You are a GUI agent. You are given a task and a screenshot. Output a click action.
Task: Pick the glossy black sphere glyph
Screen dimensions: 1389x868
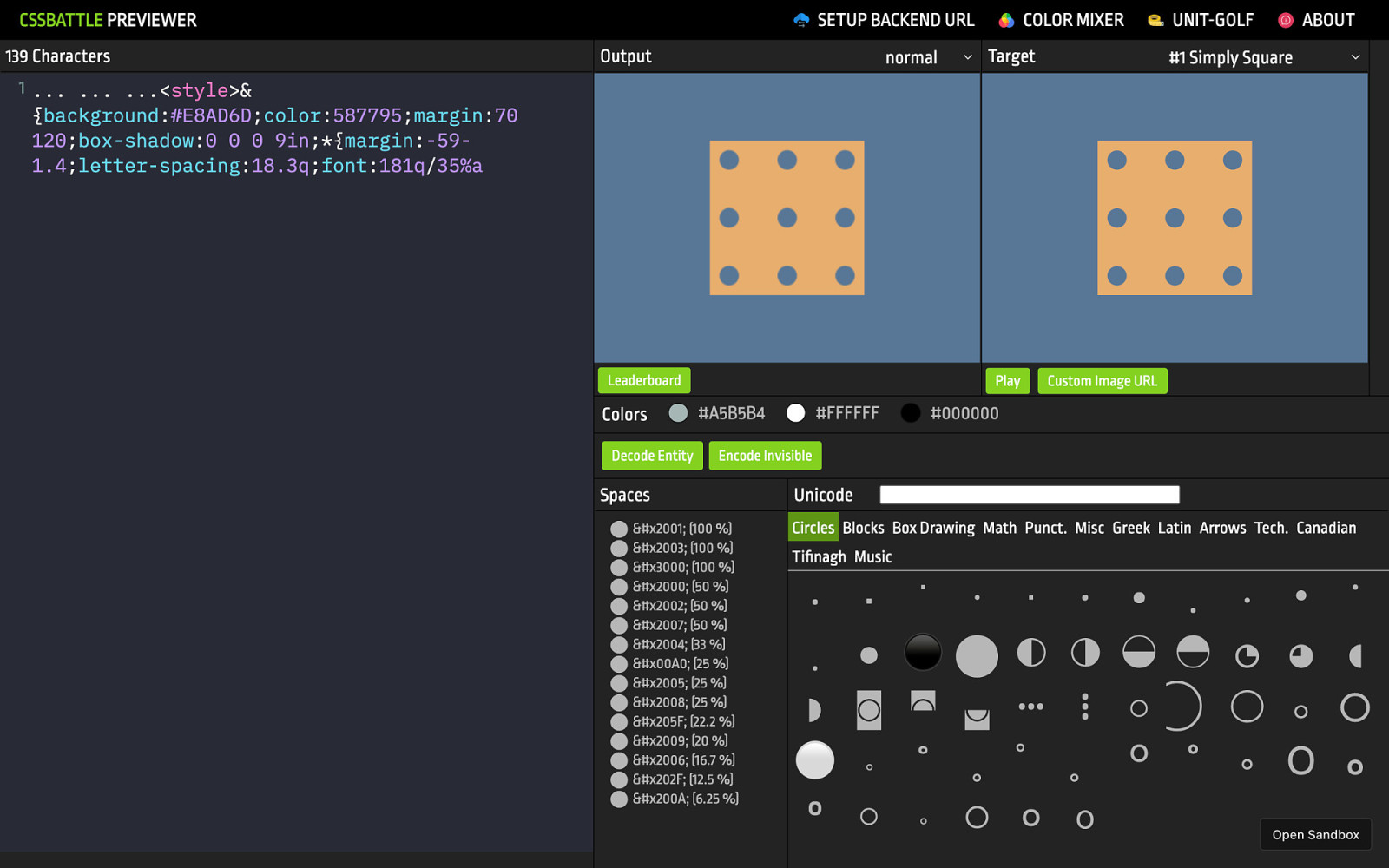[923, 653]
